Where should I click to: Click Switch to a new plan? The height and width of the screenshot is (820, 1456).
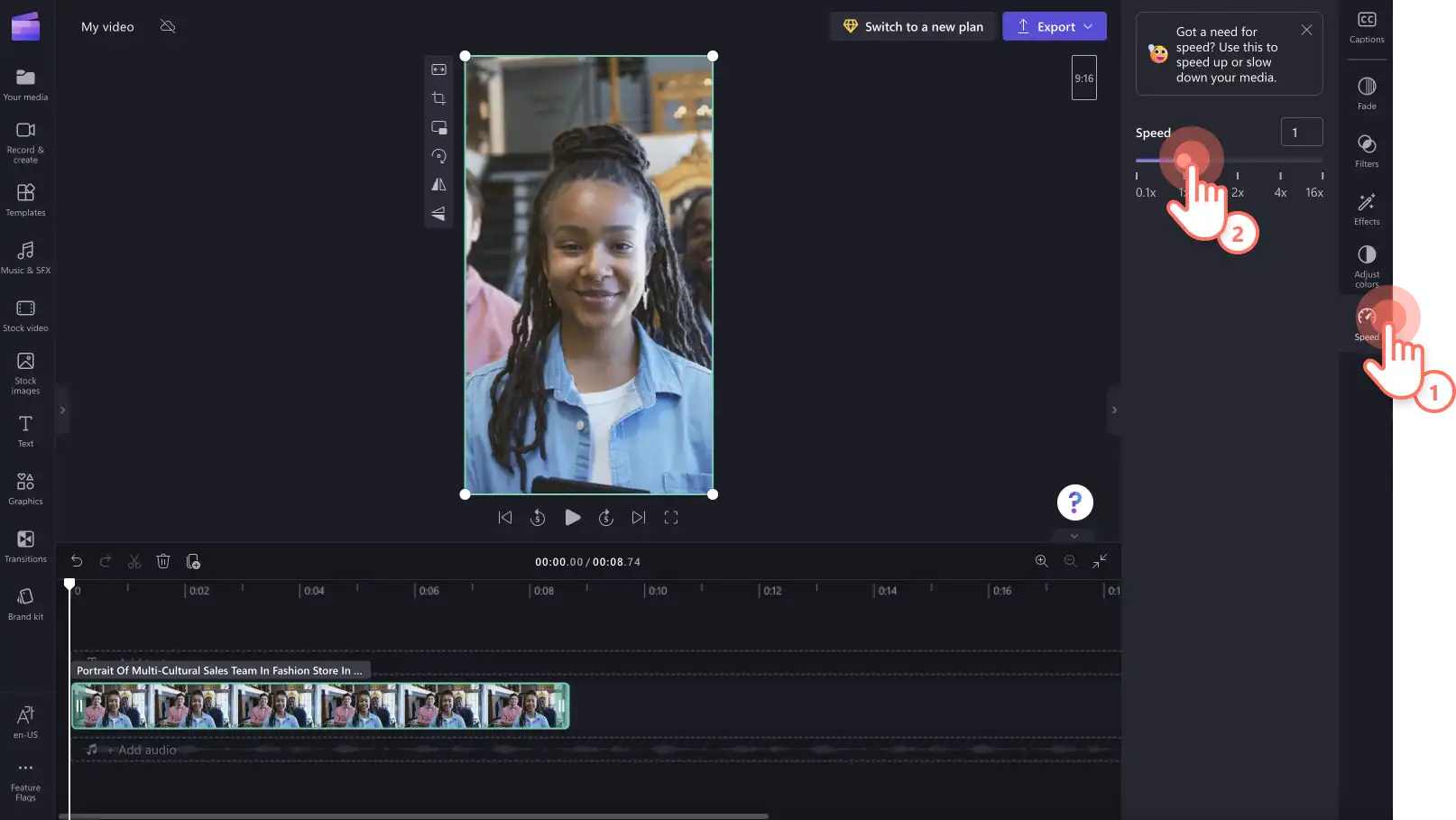[913, 26]
